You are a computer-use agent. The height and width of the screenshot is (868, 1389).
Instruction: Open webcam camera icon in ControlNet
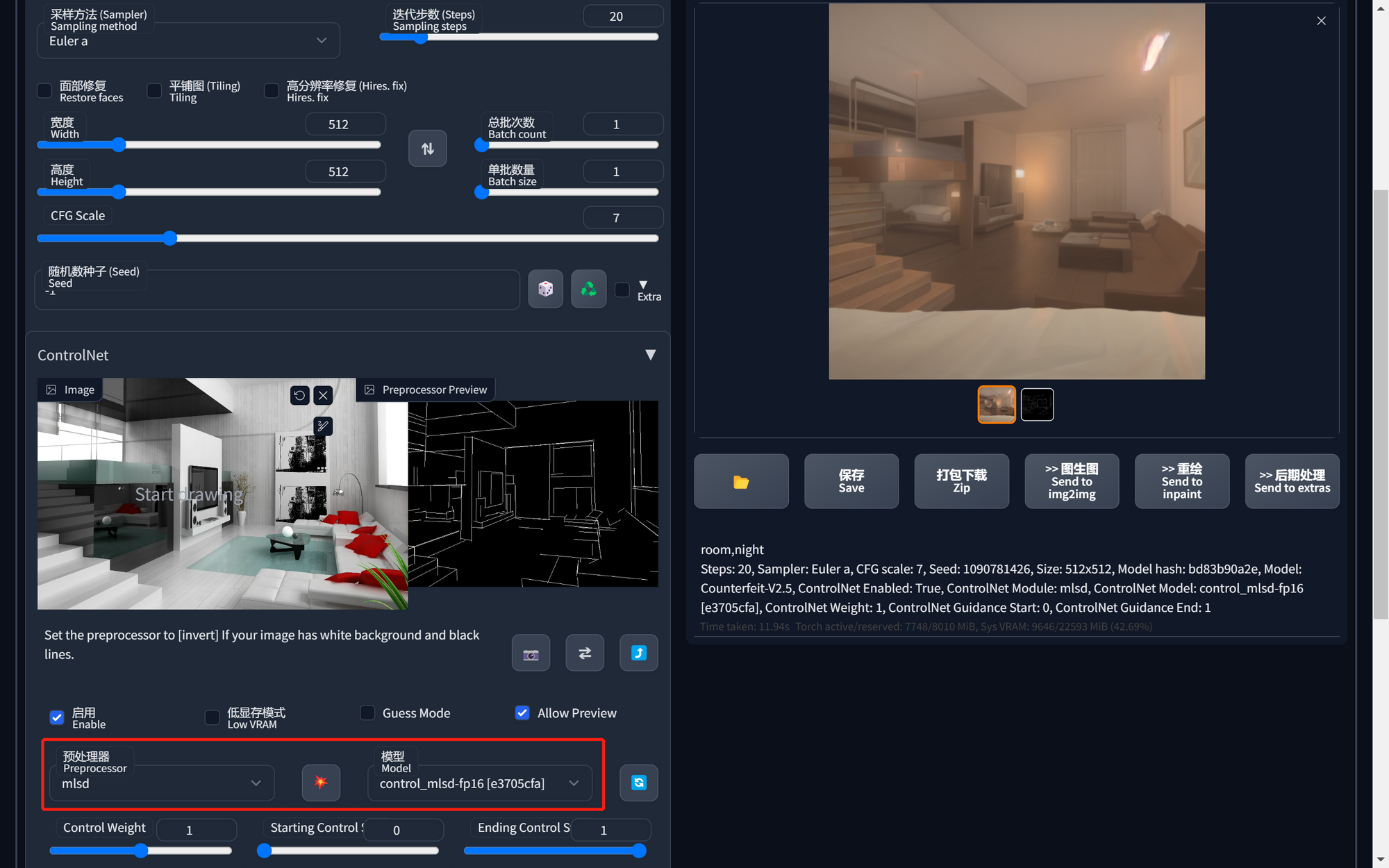pyautogui.click(x=531, y=653)
